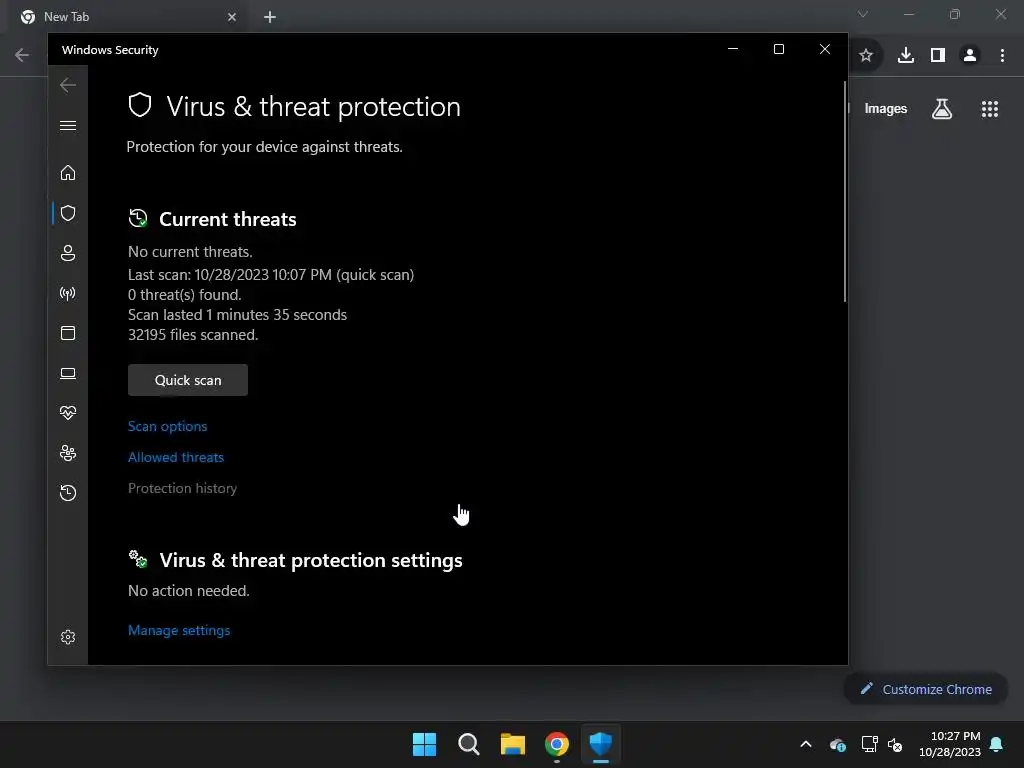Image resolution: width=1024 pixels, height=768 pixels.
Task: Open Google apps grid in Chrome
Action: pos(990,109)
